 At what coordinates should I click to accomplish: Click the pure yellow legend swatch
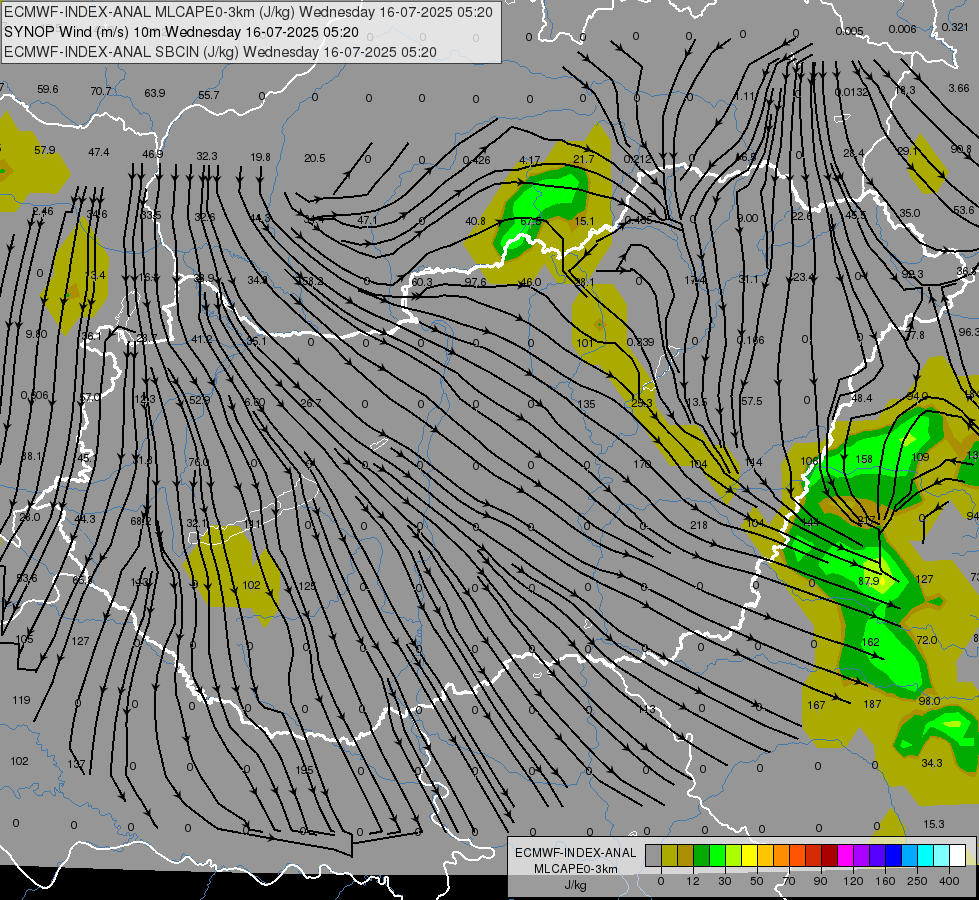(x=750, y=855)
